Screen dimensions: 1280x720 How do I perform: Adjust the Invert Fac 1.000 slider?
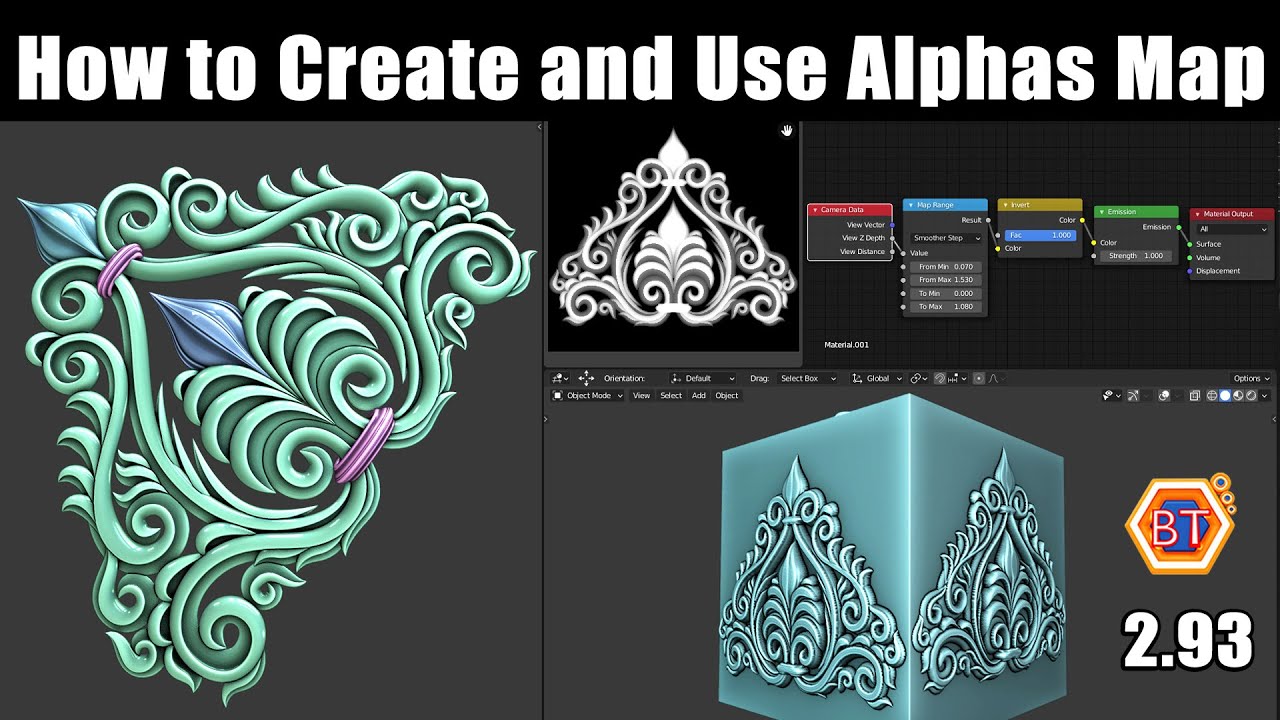coord(1040,235)
